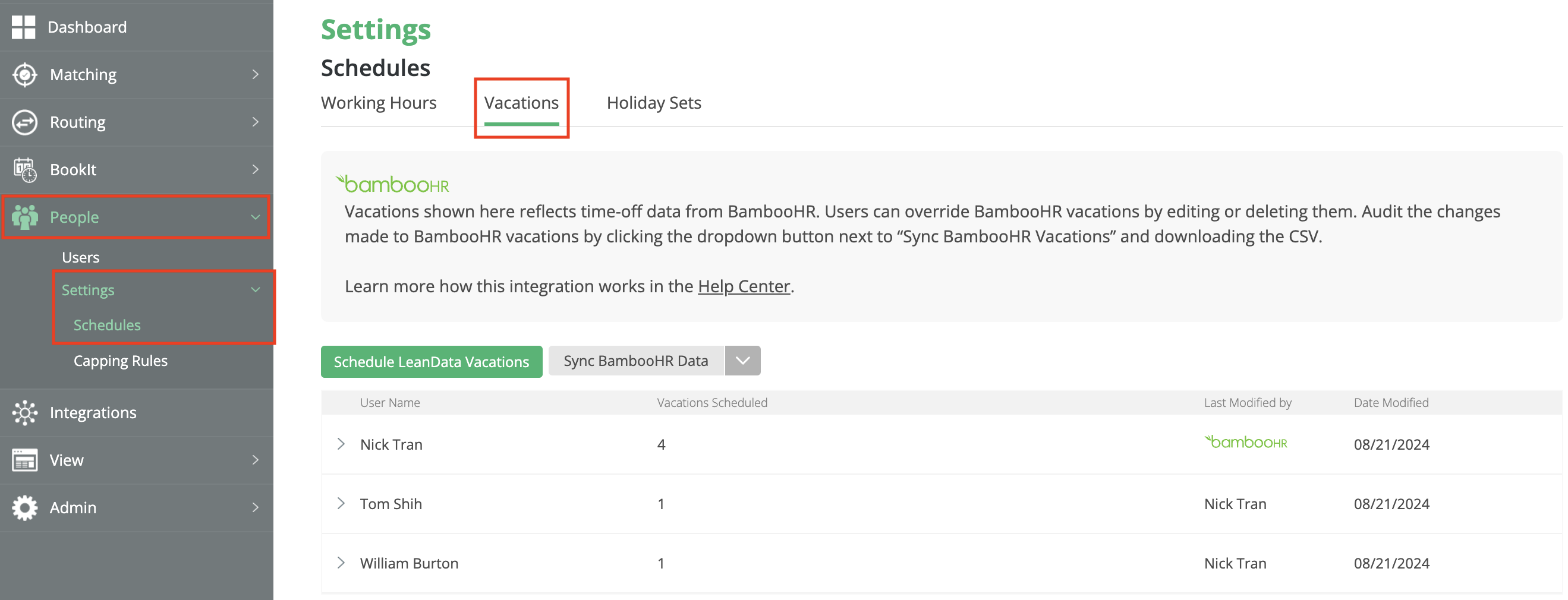Expand the Tom Shih vacation row

(341, 504)
